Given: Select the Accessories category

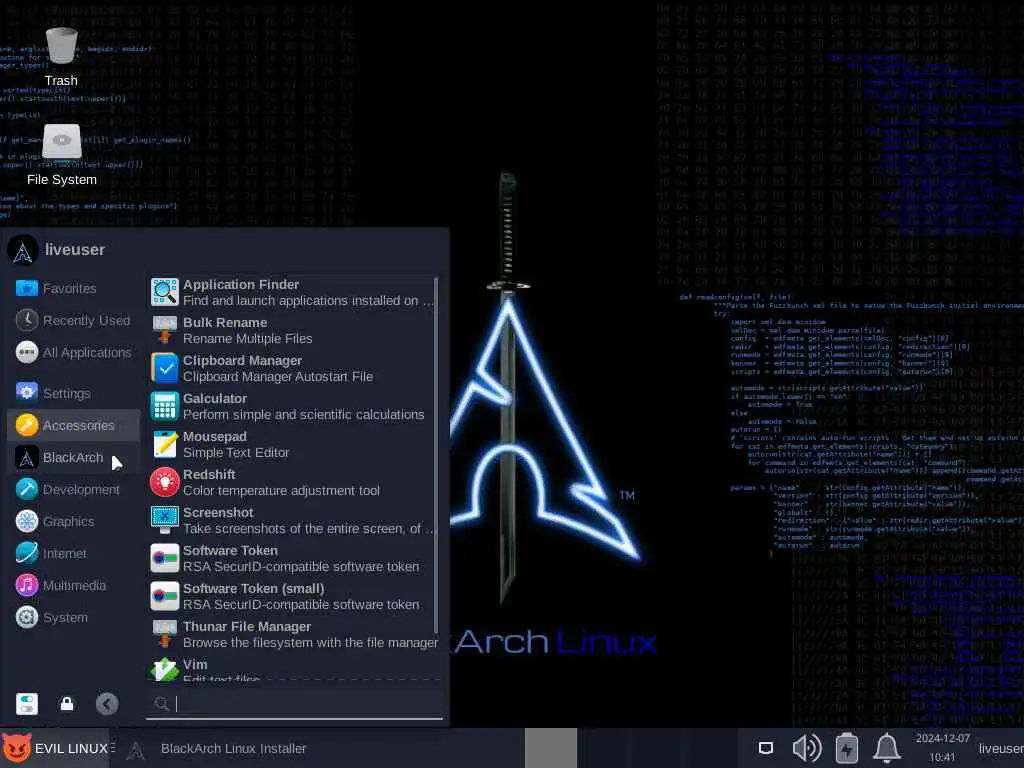Looking at the screenshot, I should pyautogui.click(x=73, y=425).
